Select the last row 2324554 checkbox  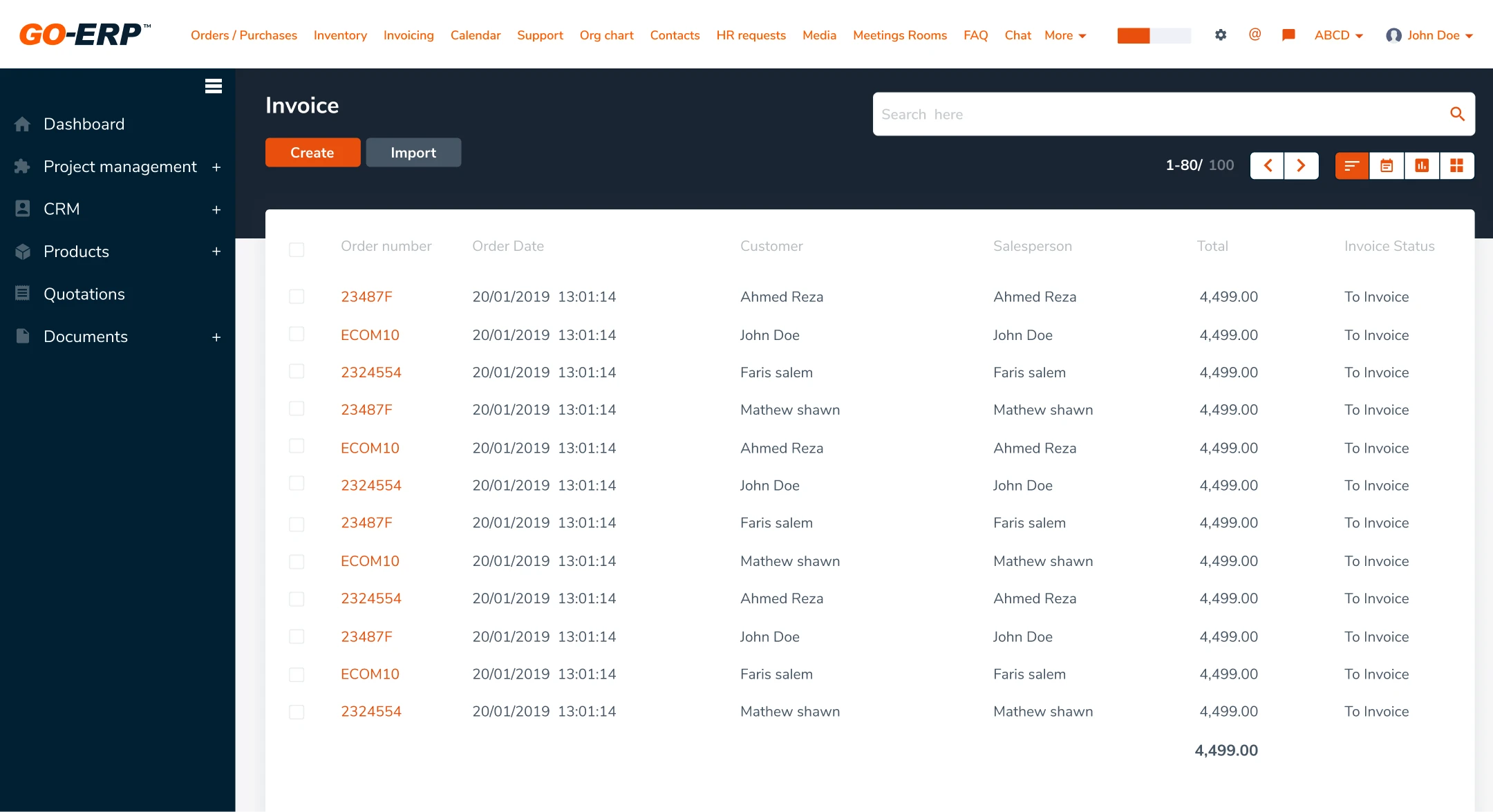[297, 712]
